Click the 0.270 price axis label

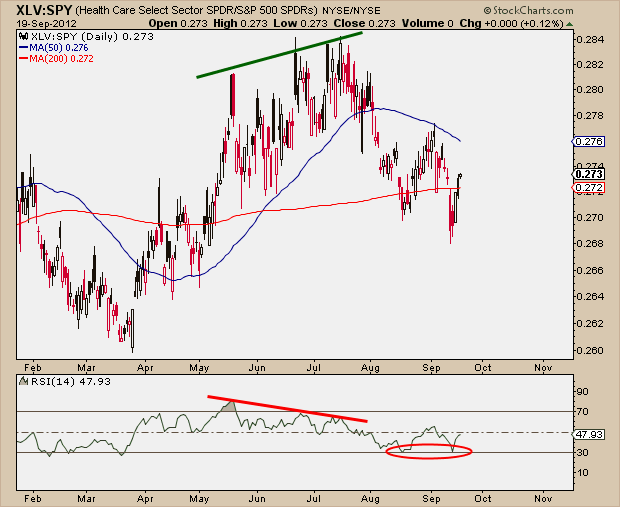click(590, 218)
